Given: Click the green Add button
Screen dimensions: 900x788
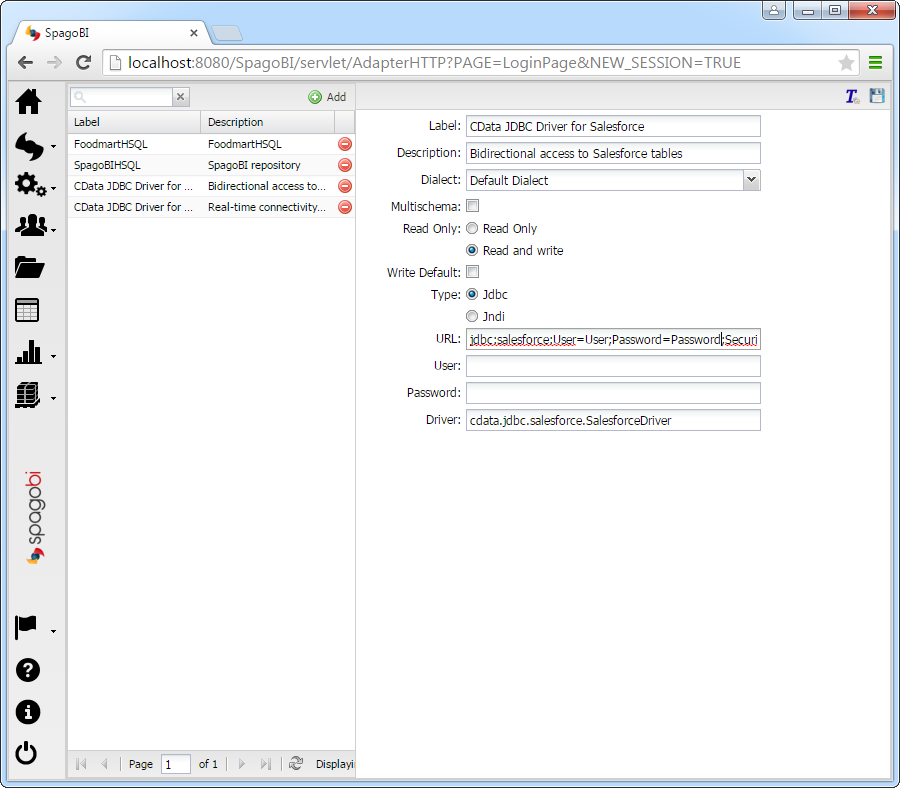Looking at the screenshot, I should pyautogui.click(x=327, y=96).
